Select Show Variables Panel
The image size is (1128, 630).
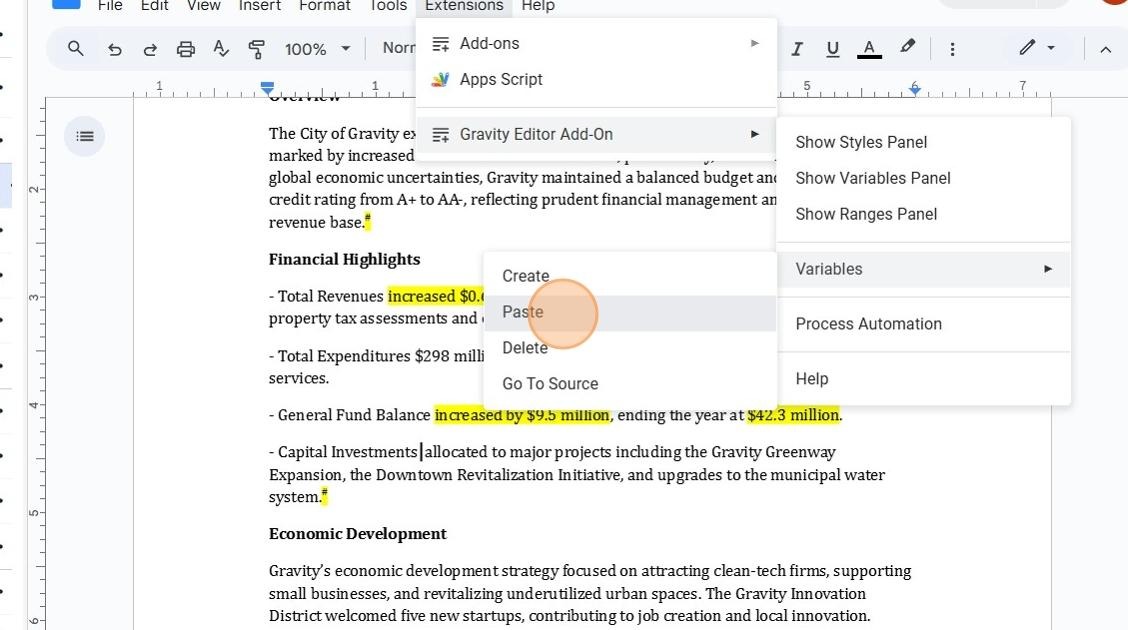pyautogui.click(x=924, y=178)
